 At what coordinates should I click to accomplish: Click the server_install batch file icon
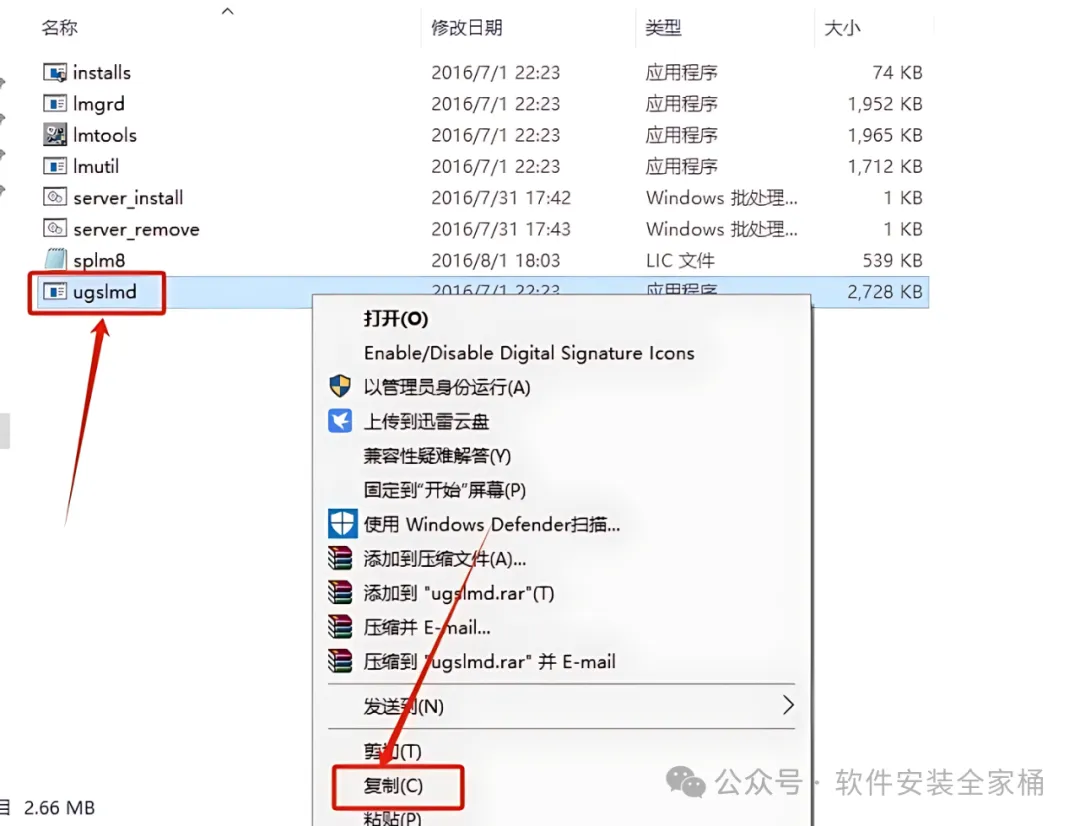click(x=55, y=198)
